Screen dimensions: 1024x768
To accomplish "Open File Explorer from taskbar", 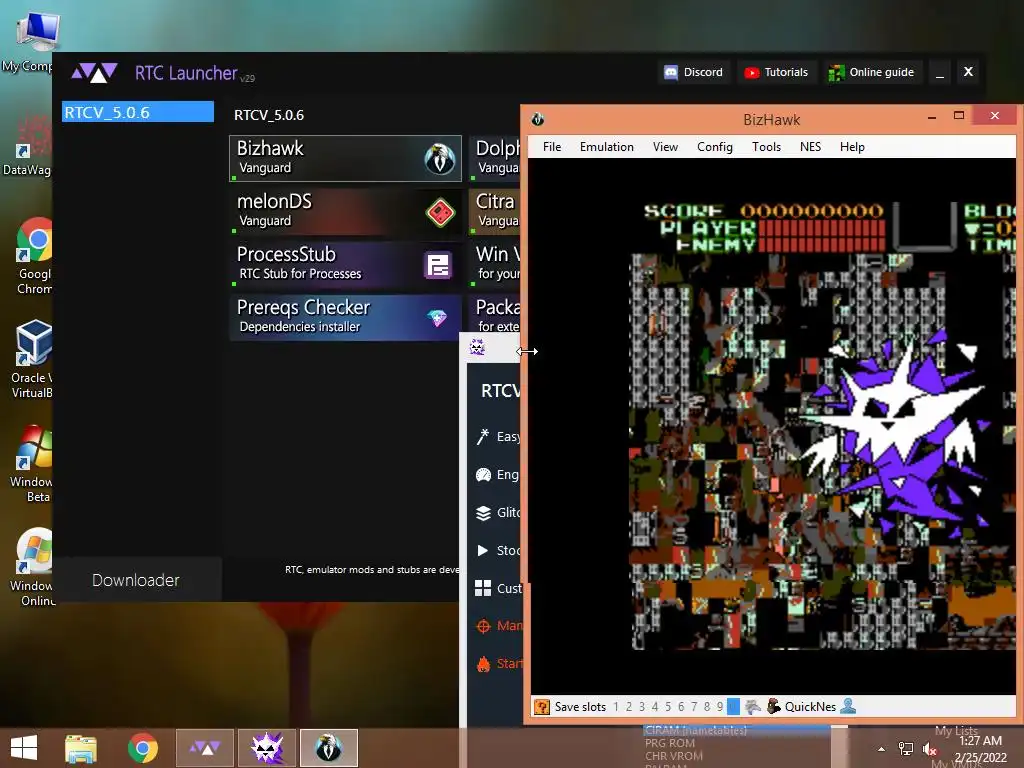I will click(81, 748).
